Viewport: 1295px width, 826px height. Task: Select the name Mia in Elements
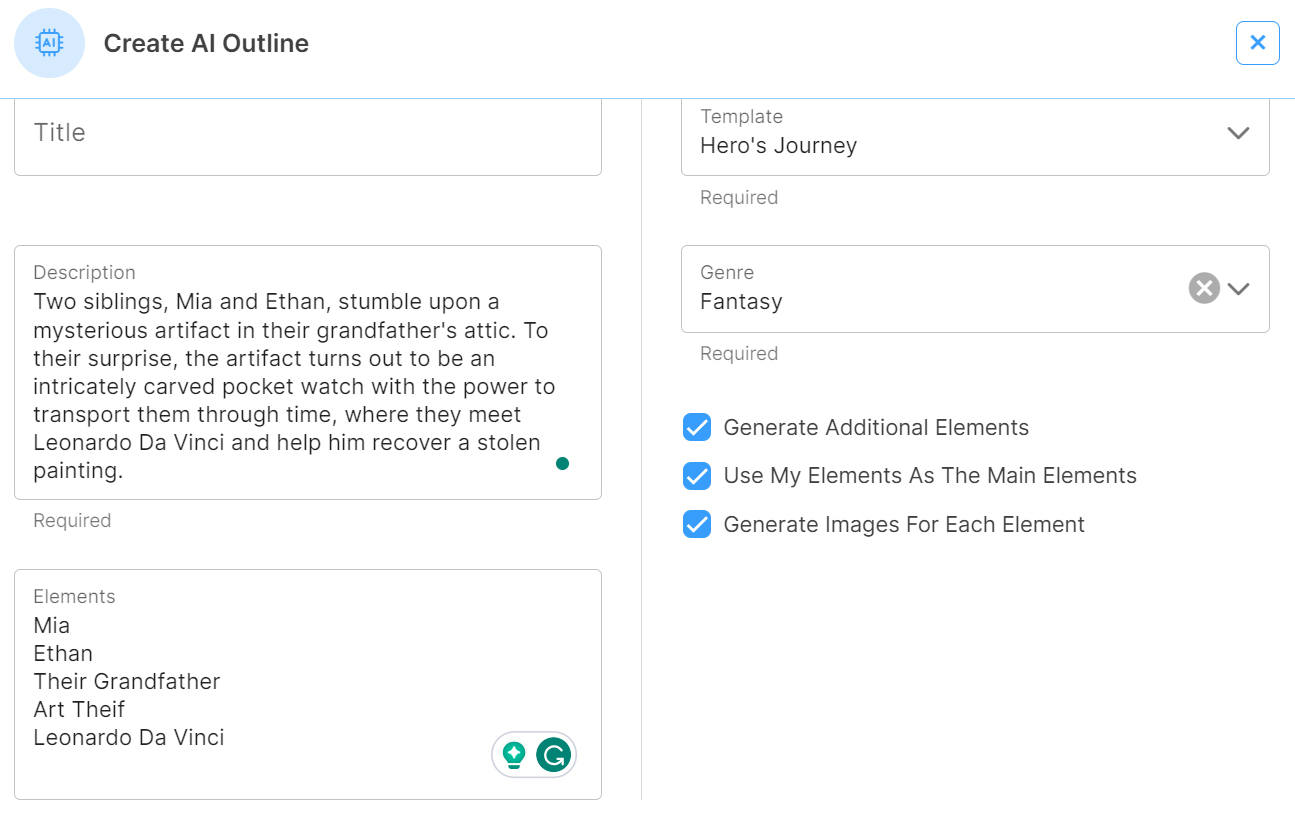tap(52, 625)
